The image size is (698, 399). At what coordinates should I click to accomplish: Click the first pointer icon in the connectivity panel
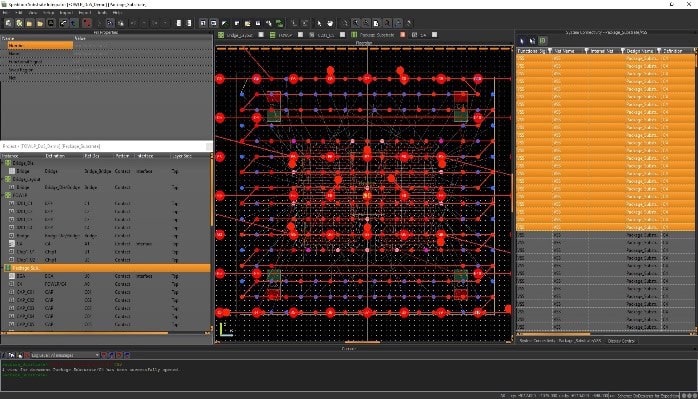click(522, 41)
